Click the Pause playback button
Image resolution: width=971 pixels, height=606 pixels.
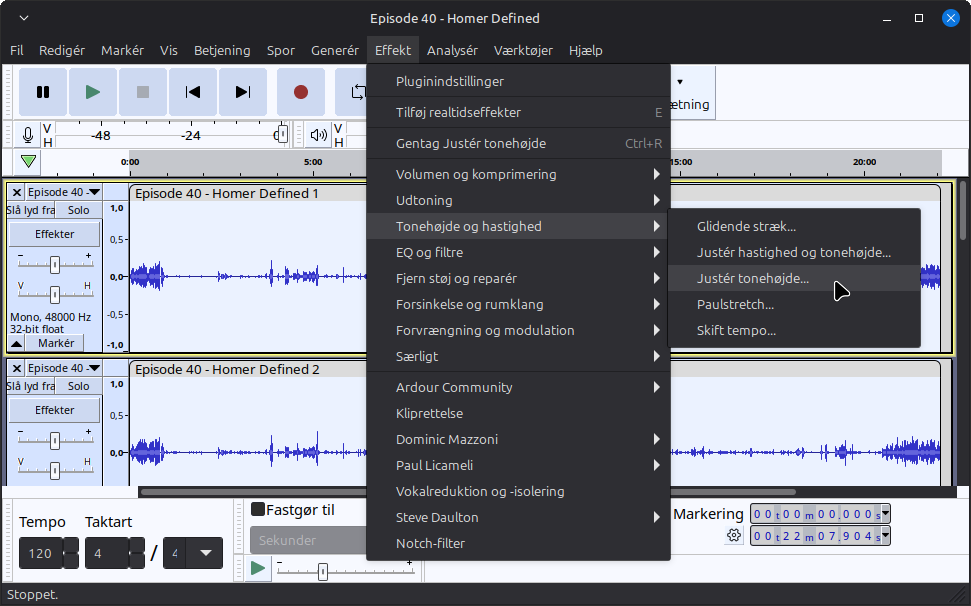click(43, 92)
